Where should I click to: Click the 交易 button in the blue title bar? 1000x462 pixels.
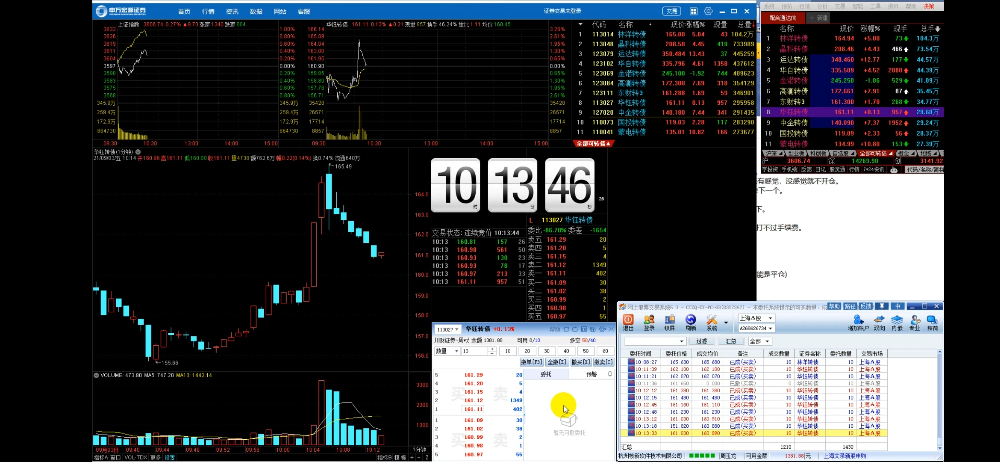pos(672,11)
